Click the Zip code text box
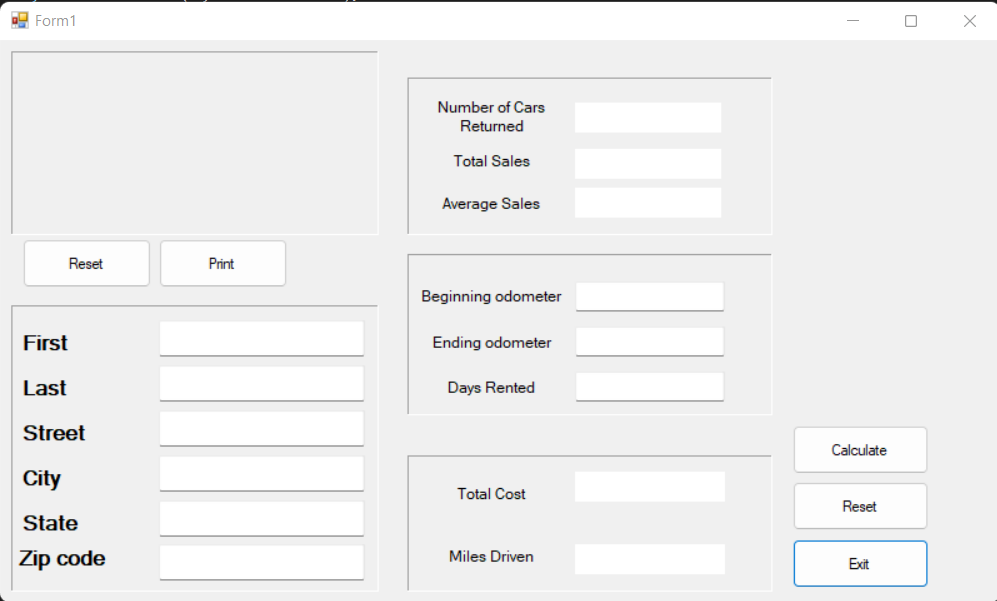Screen dimensions: 997x601 pos(261,562)
